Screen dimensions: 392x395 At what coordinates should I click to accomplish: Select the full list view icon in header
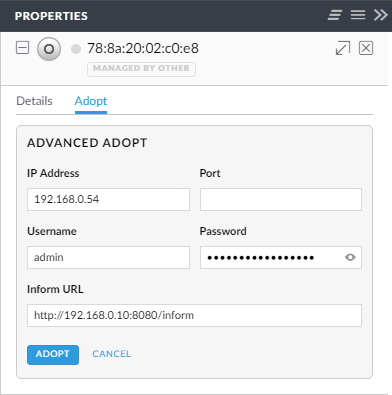pos(358,15)
